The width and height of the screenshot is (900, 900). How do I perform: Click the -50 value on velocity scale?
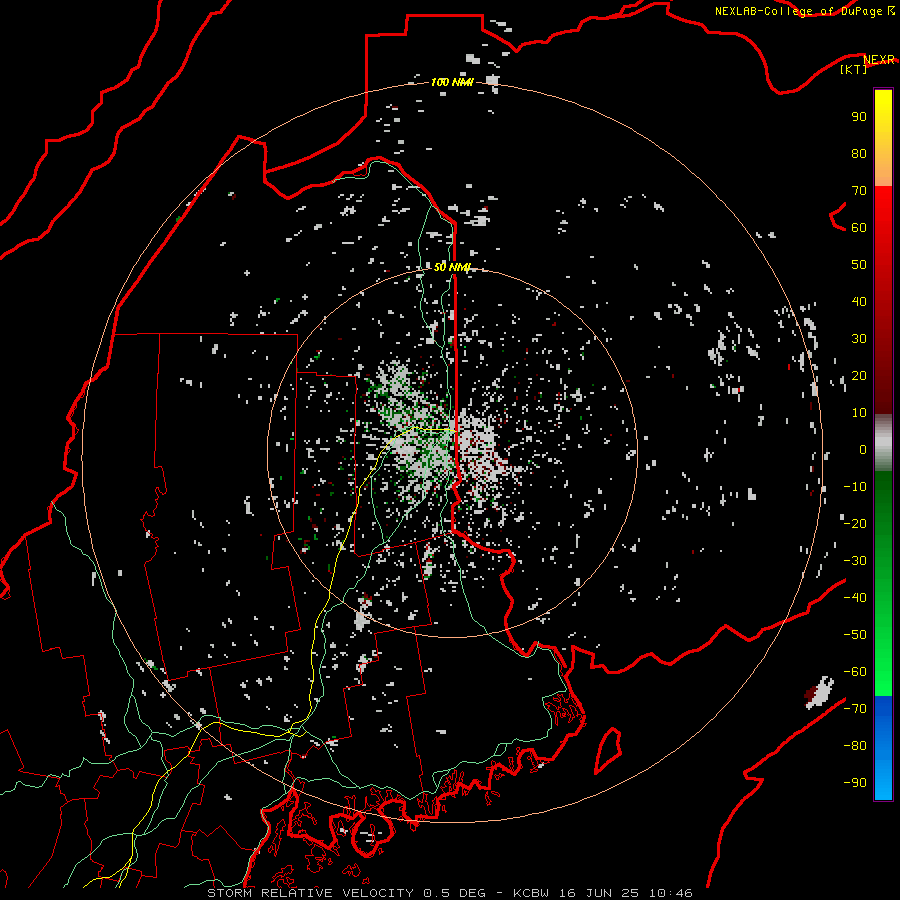(855, 635)
